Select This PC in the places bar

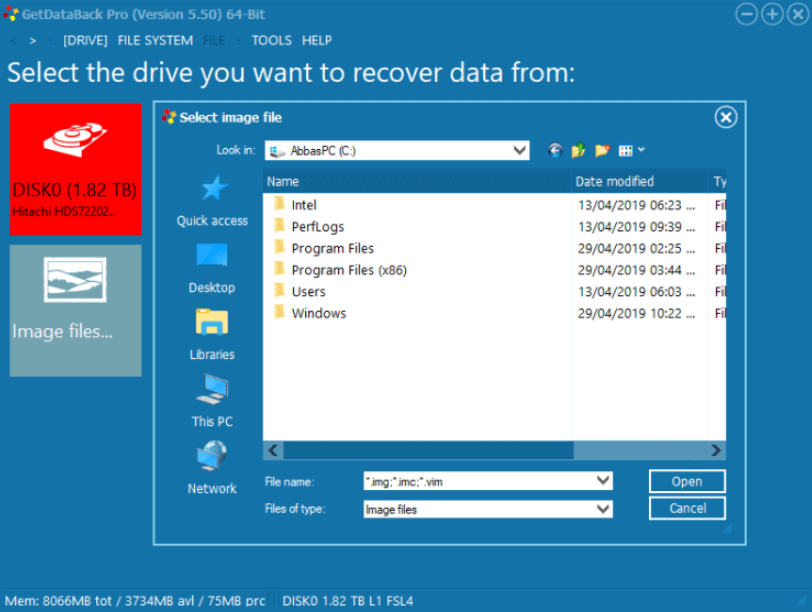tap(212, 402)
